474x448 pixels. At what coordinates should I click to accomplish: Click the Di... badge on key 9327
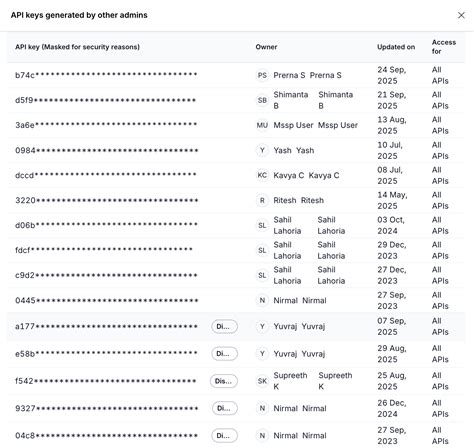click(x=225, y=408)
